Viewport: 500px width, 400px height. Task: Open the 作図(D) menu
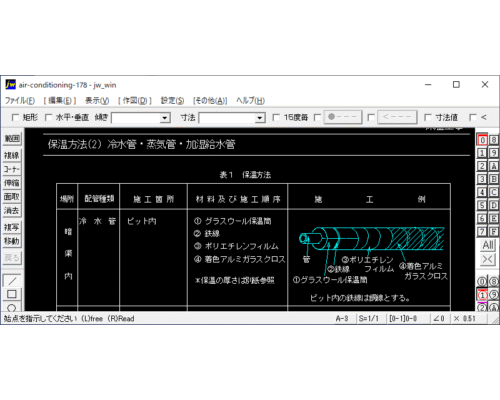pos(135,100)
